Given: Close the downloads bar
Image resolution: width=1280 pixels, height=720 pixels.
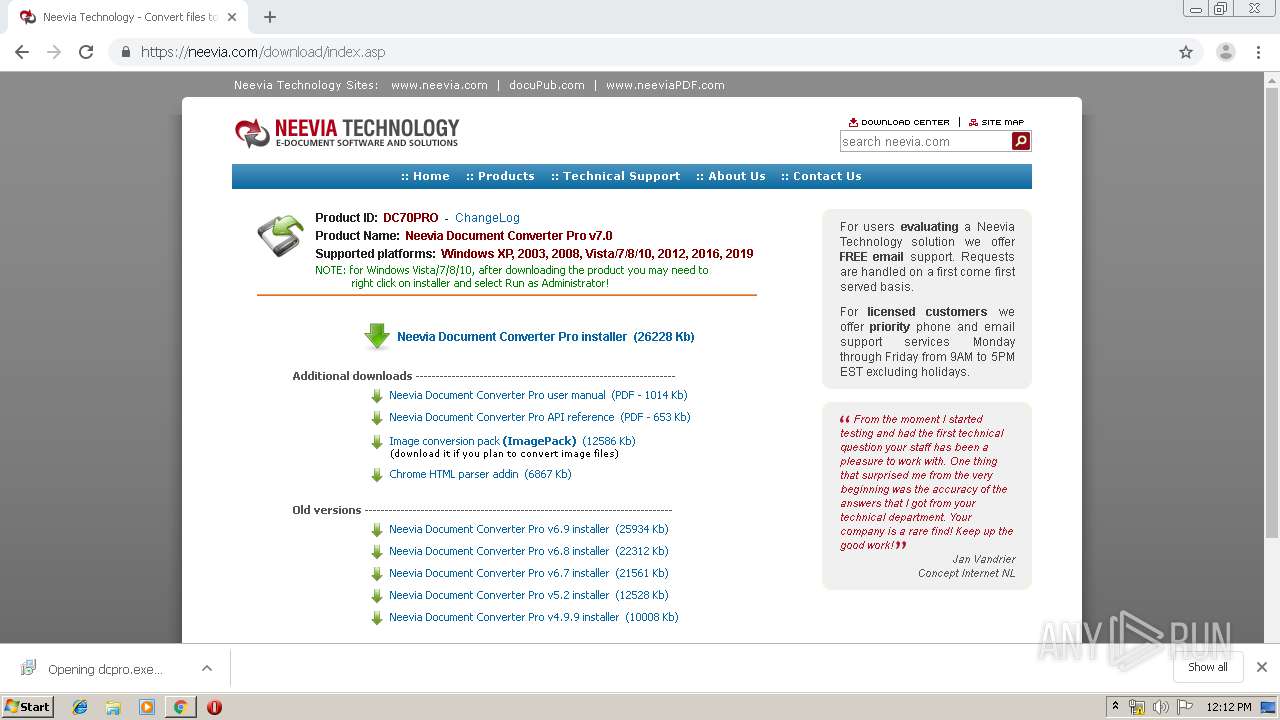Looking at the screenshot, I should 1262,668.
